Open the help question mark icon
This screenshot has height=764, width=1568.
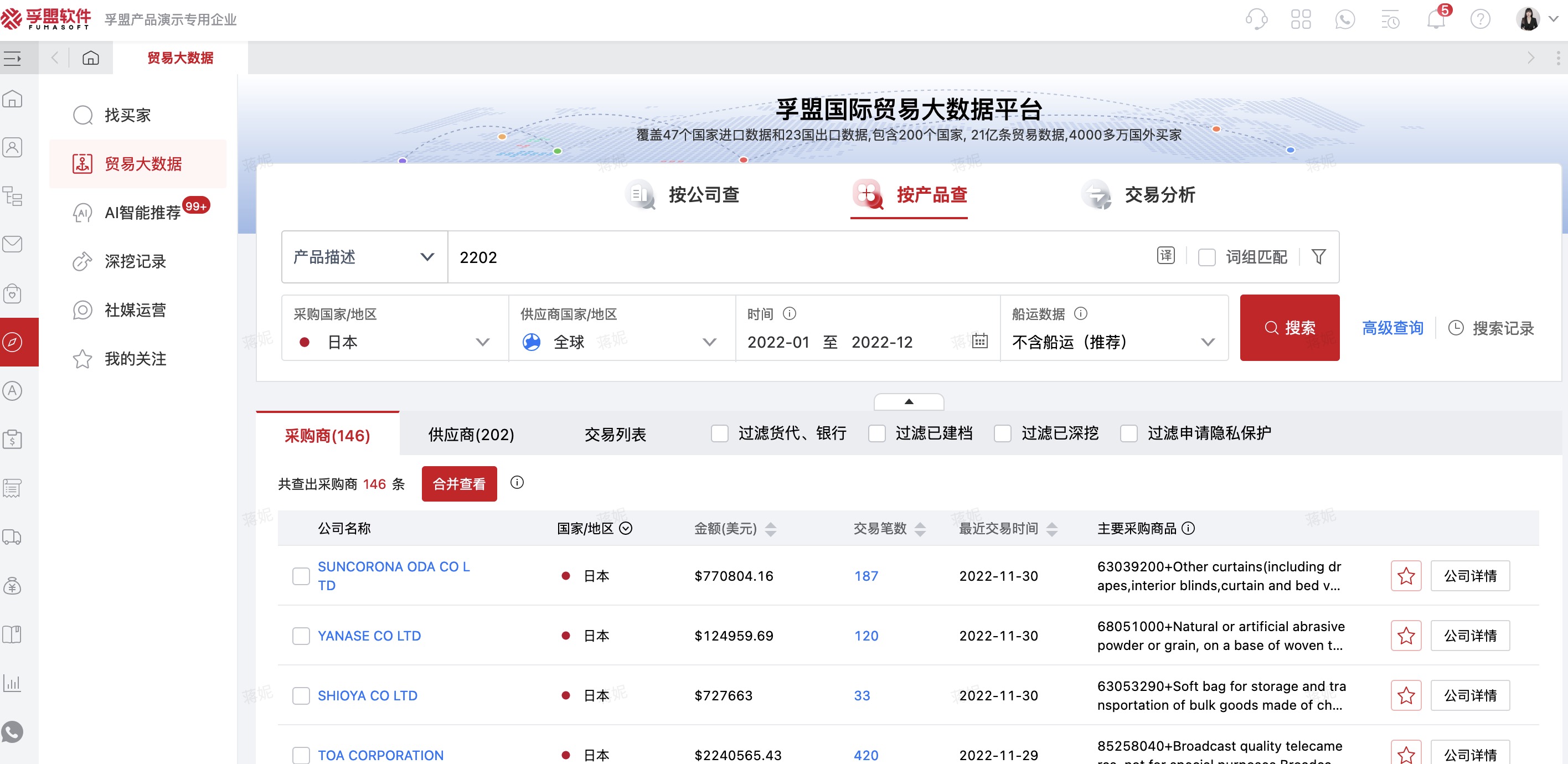[x=1480, y=19]
